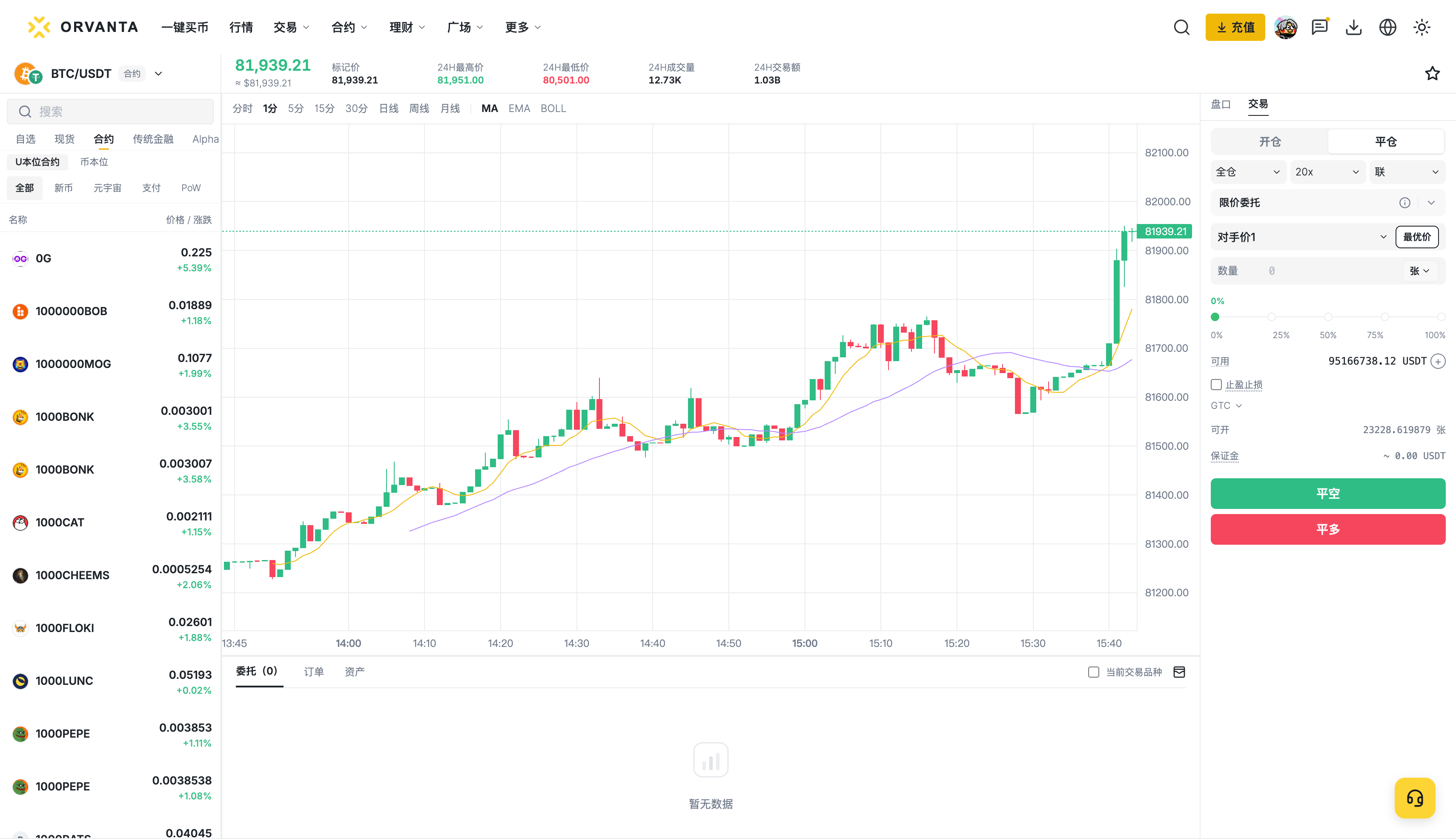Toggle the EMA indicator
1456x839 pixels.
click(x=519, y=108)
